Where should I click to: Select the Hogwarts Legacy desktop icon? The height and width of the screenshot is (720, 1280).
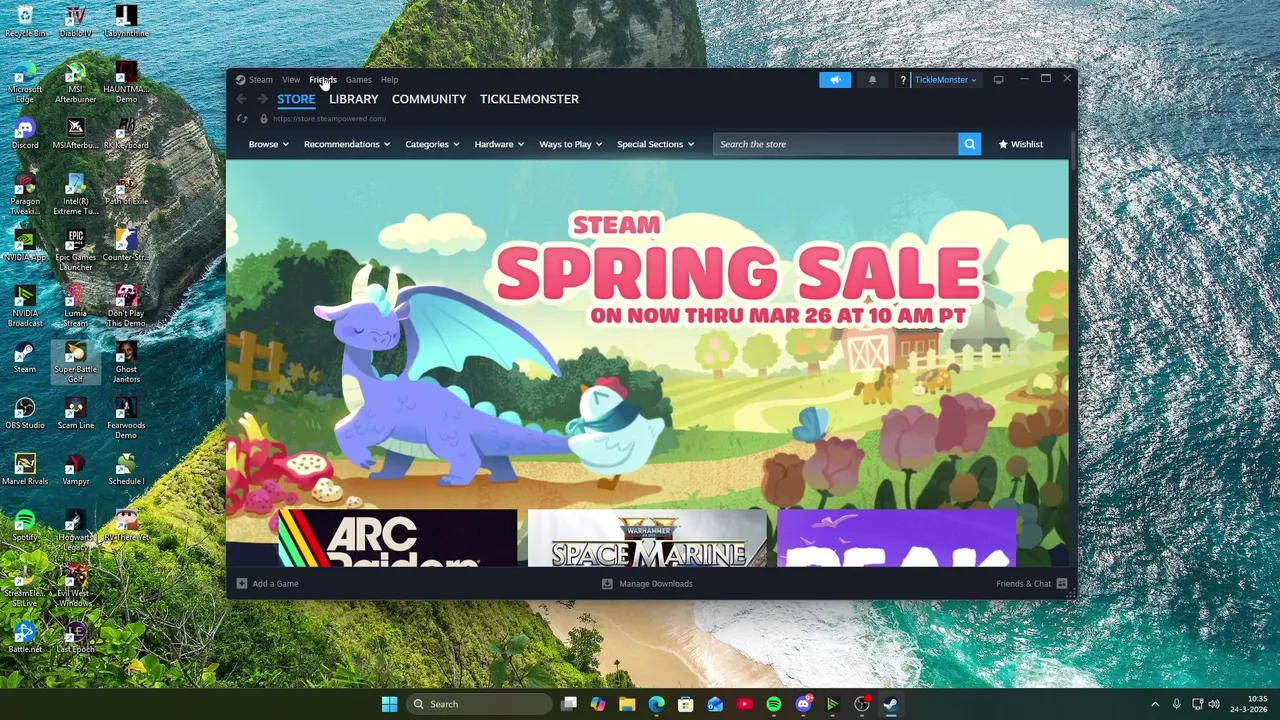pos(75,530)
